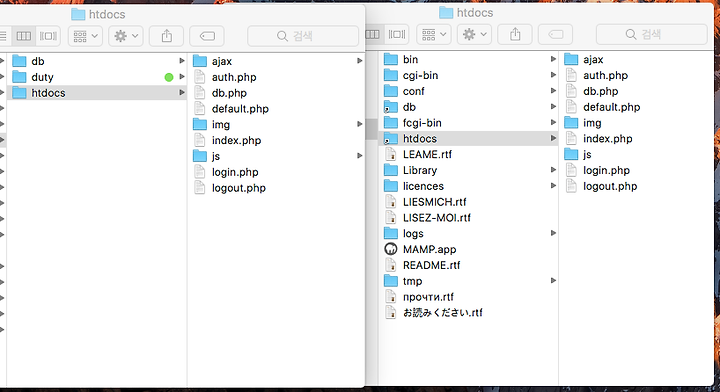Select licences folder in right window
The image size is (720, 392).
(x=468, y=186)
